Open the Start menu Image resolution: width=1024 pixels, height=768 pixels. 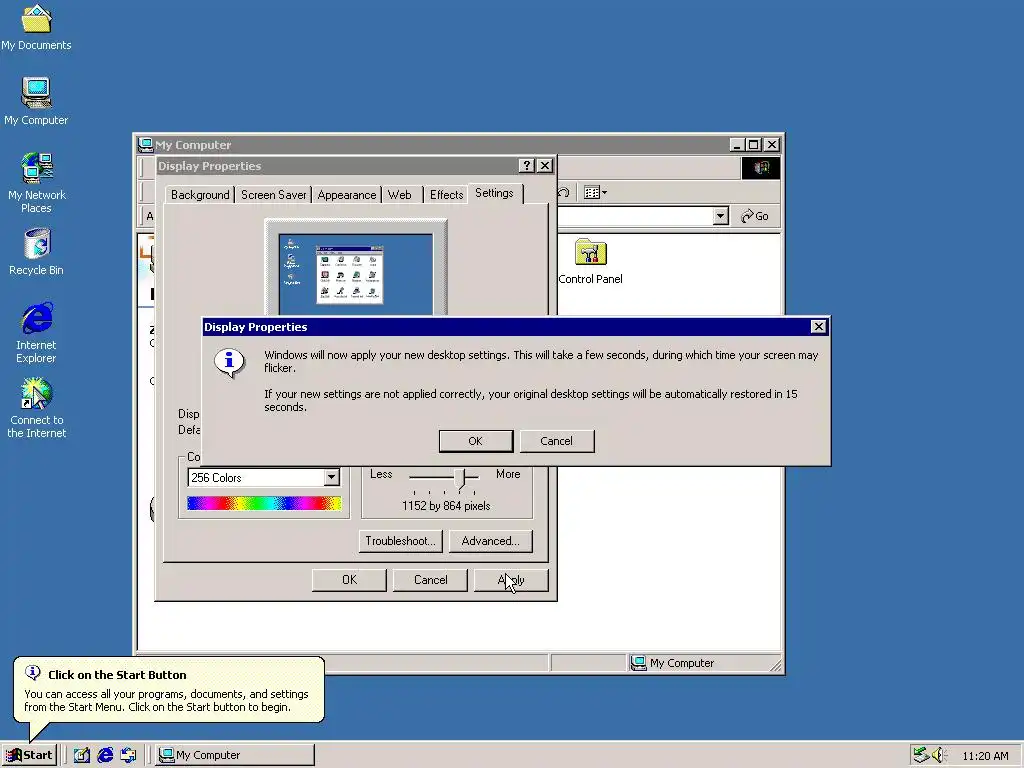point(29,755)
